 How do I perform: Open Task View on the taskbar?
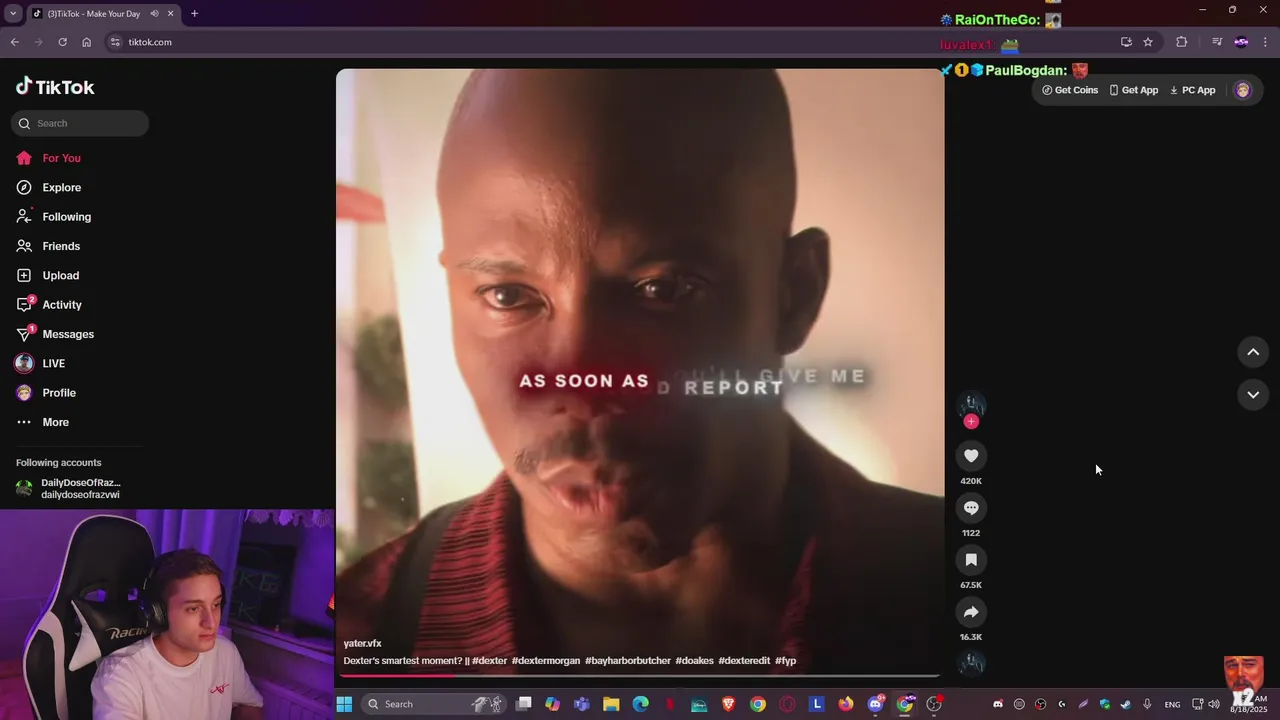coord(523,704)
